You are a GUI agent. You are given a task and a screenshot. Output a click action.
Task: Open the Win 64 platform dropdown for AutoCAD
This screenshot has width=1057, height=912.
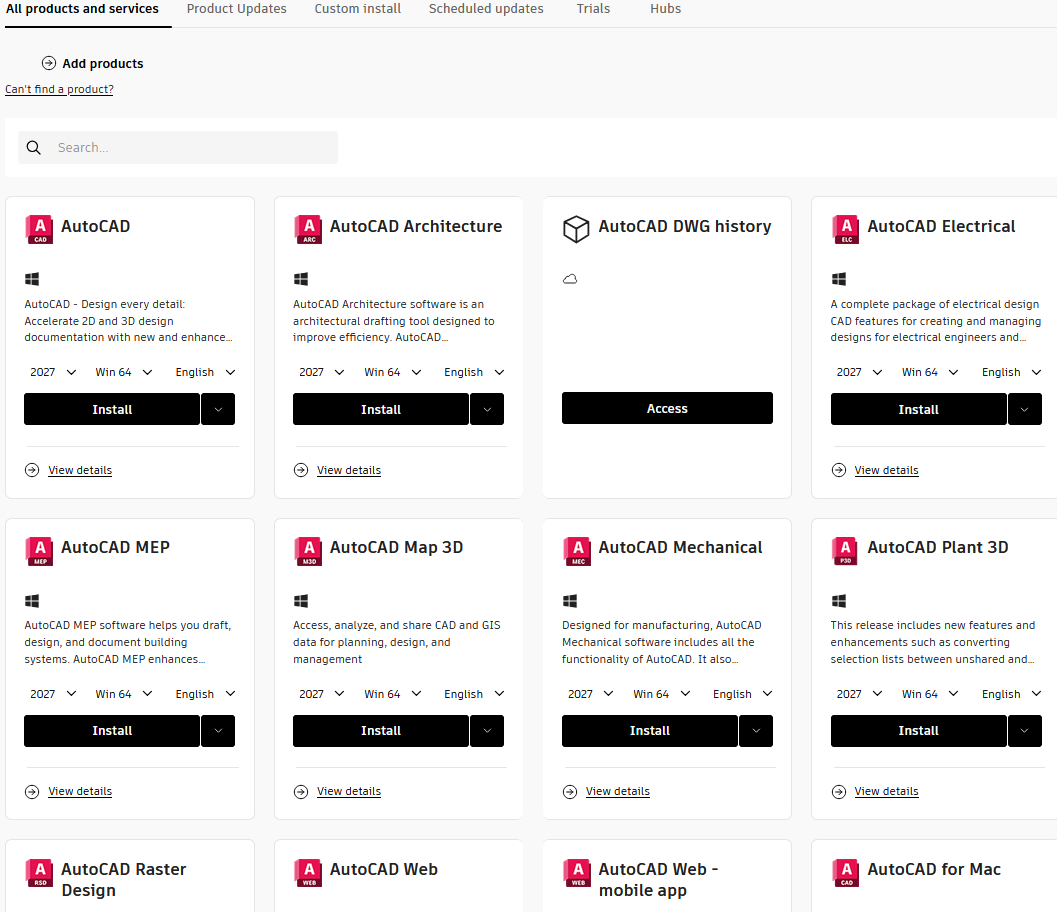click(123, 372)
